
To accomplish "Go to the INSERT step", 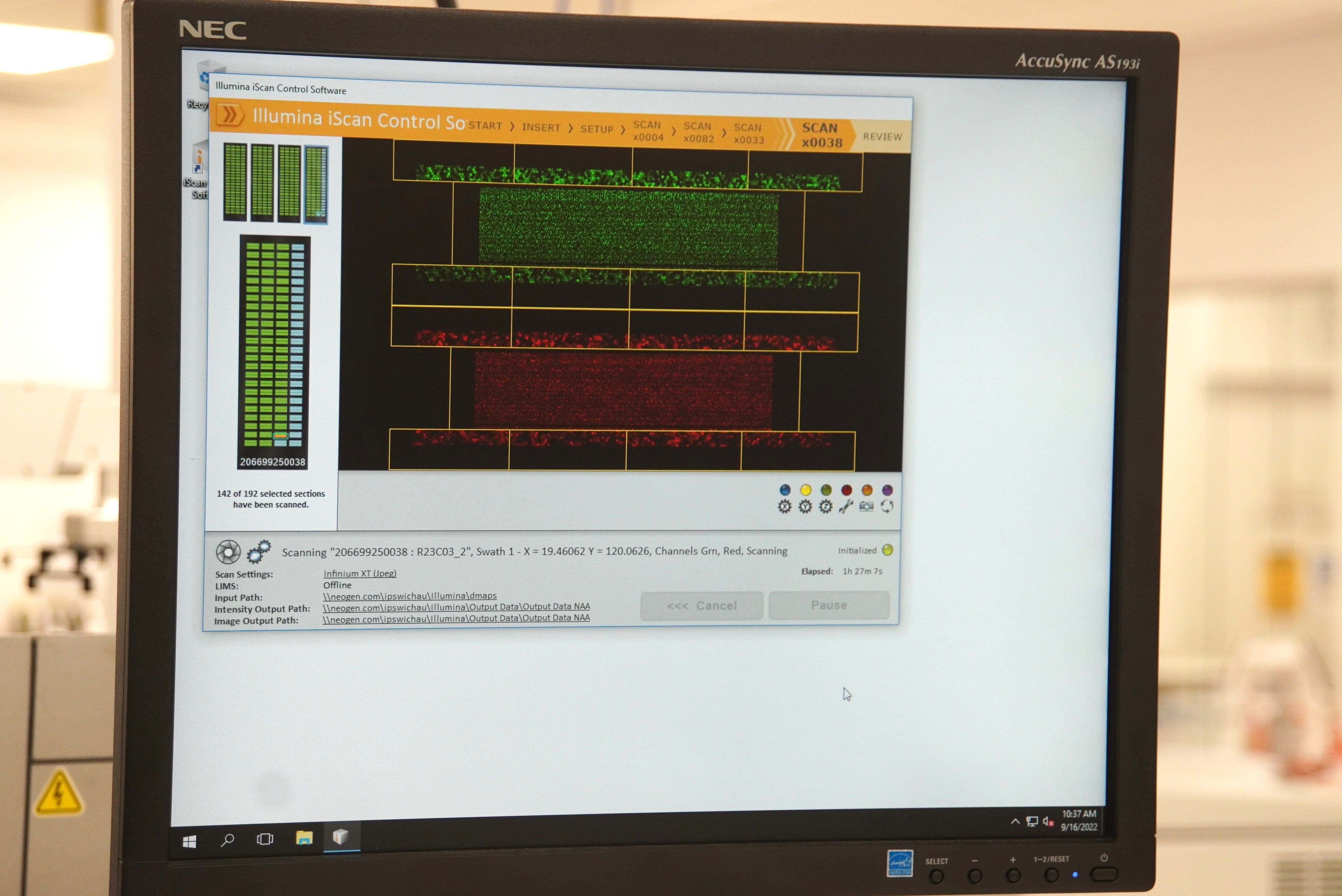I will point(541,127).
